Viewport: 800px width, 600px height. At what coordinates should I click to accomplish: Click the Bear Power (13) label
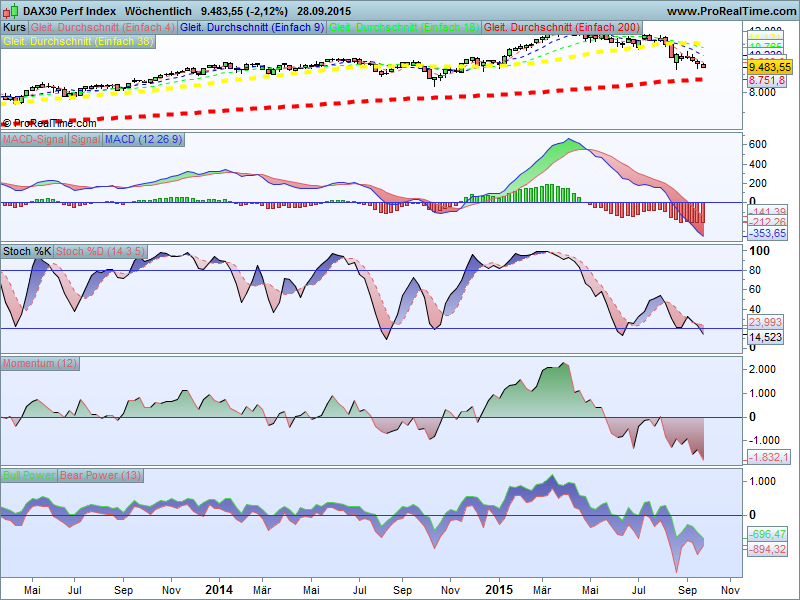tap(101, 475)
